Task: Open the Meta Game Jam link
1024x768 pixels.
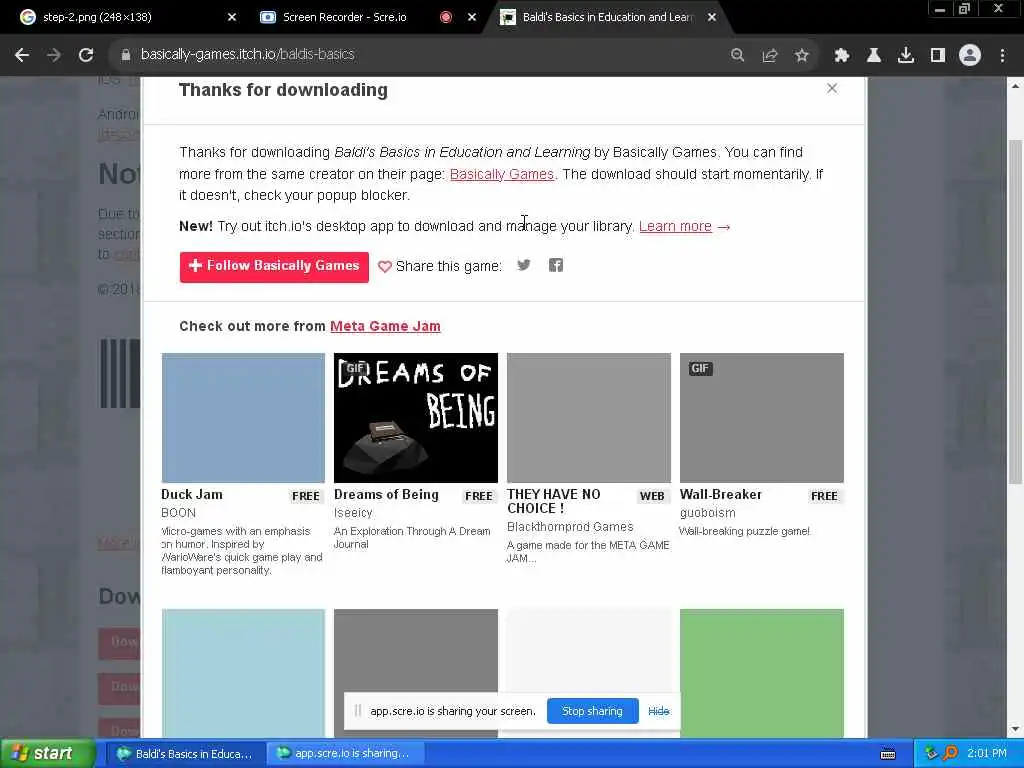Action: tap(385, 326)
